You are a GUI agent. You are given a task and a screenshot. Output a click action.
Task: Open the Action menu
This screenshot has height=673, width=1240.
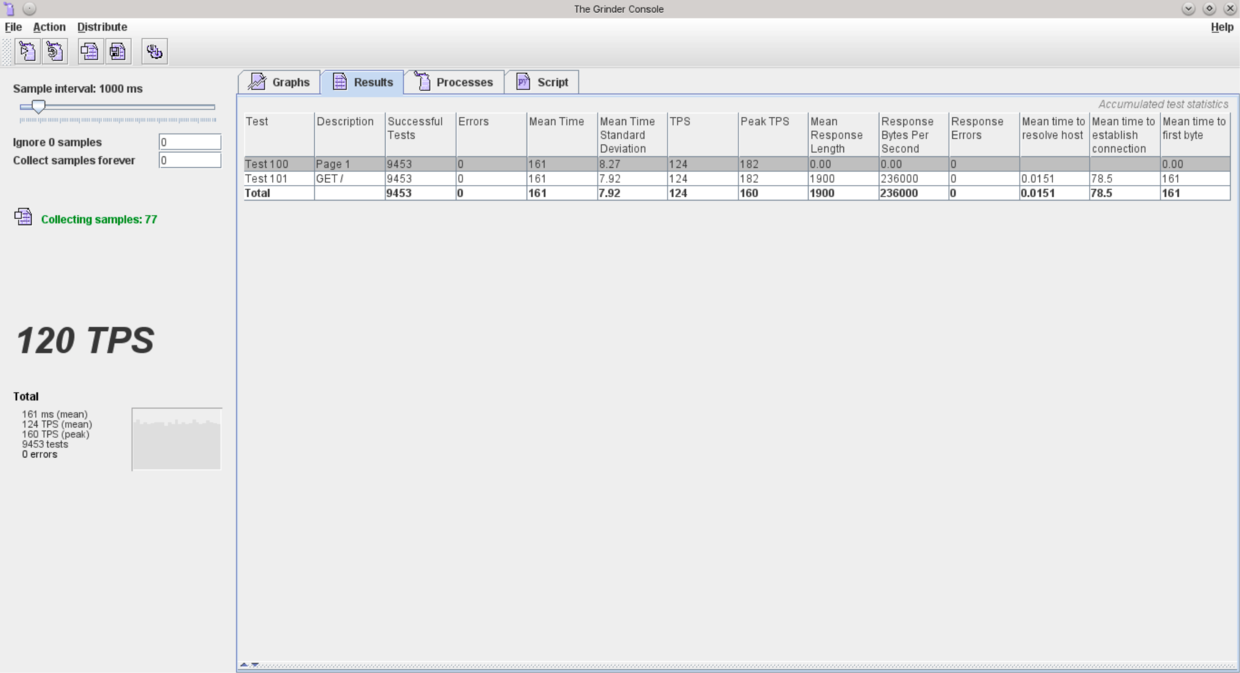(x=49, y=27)
